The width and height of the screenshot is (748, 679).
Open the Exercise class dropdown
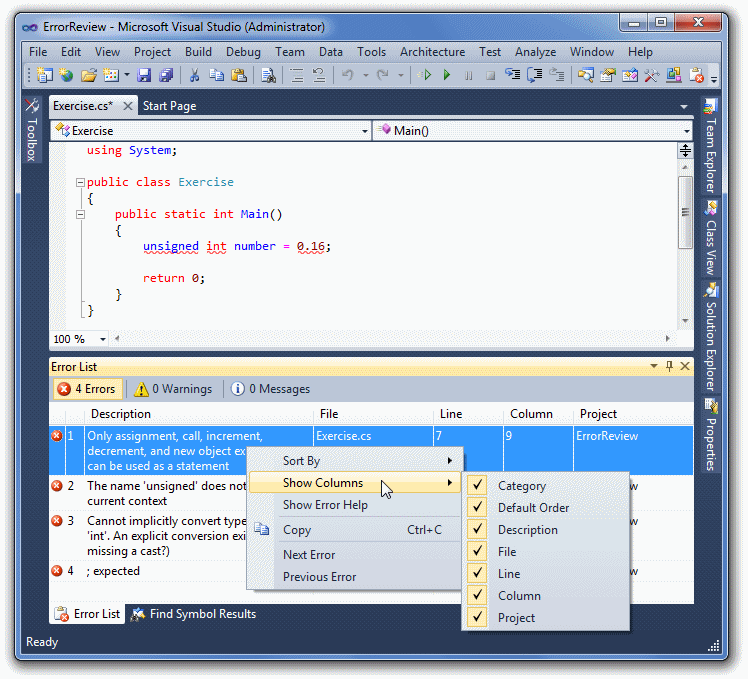click(x=364, y=131)
